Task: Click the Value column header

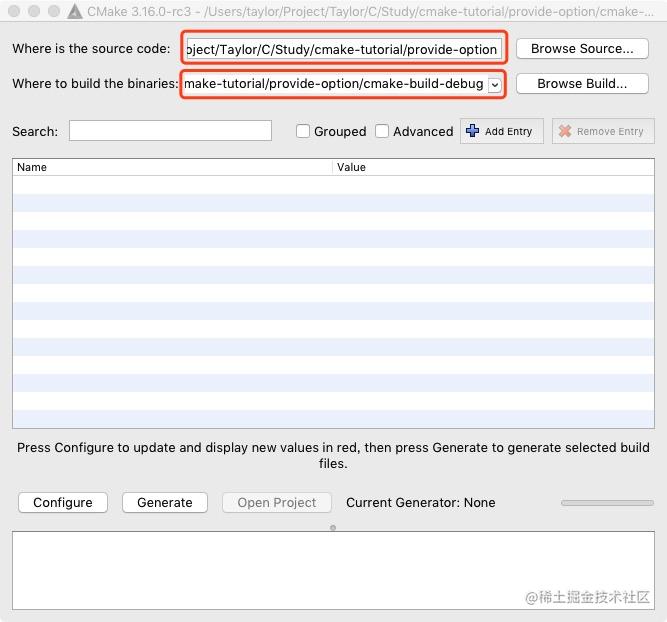Action: (493, 167)
